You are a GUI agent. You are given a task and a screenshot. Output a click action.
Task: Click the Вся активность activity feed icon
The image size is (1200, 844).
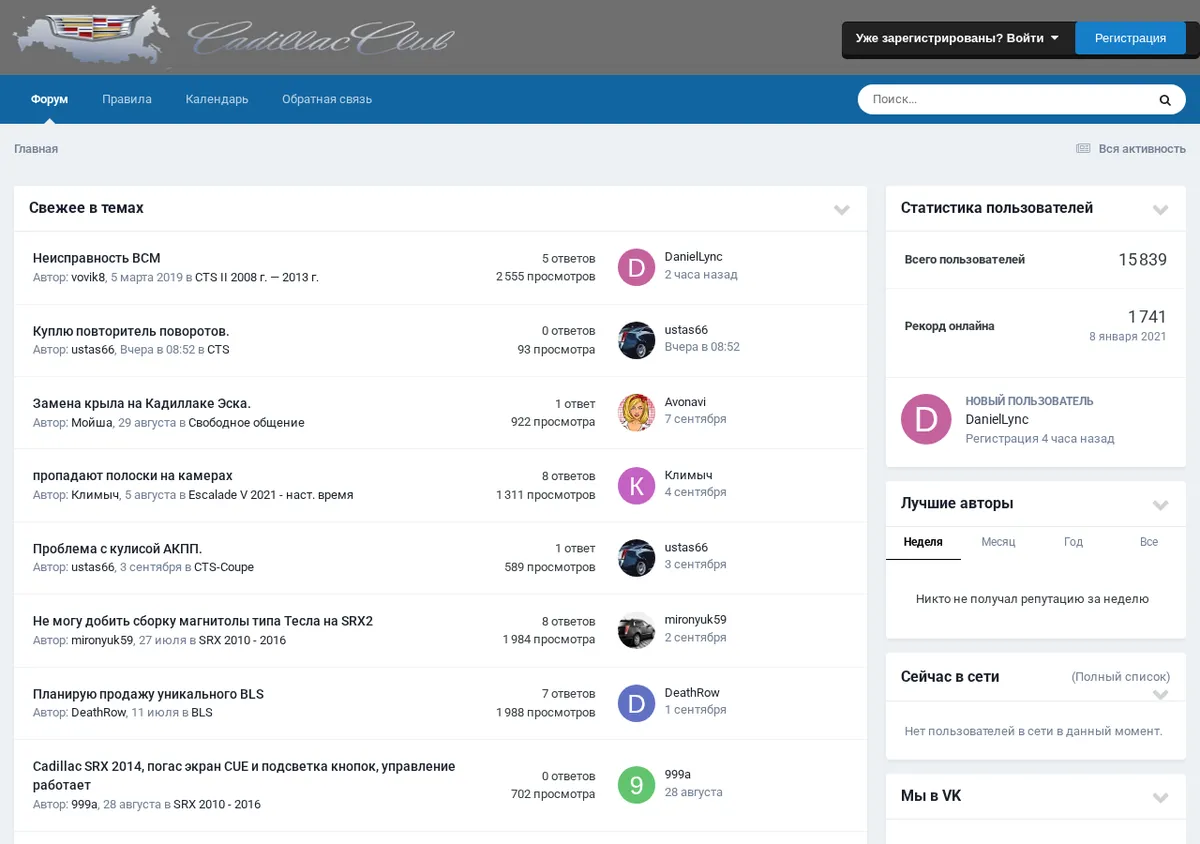pyautogui.click(x=1082, y=149)
